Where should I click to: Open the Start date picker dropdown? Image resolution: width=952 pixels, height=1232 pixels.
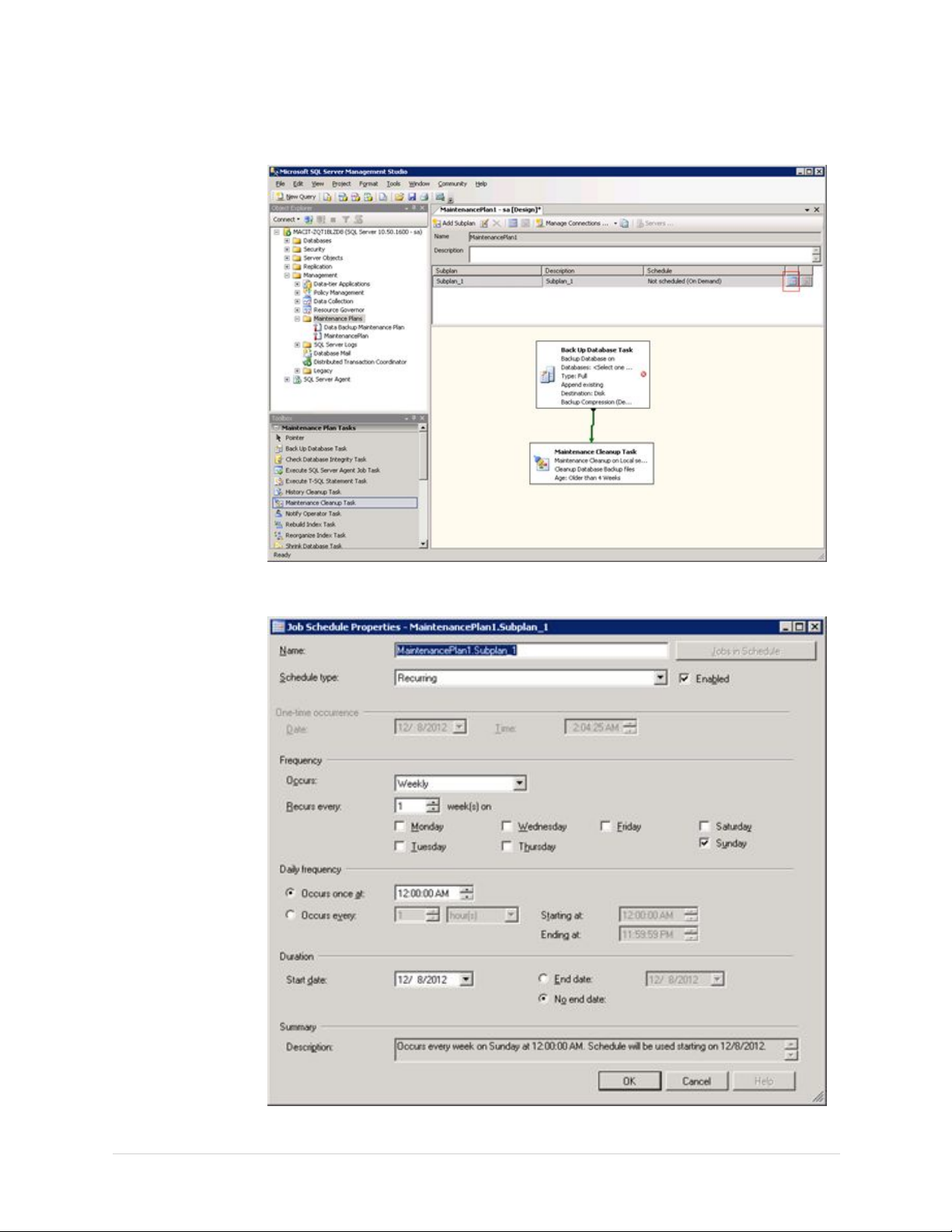(466, 979)
